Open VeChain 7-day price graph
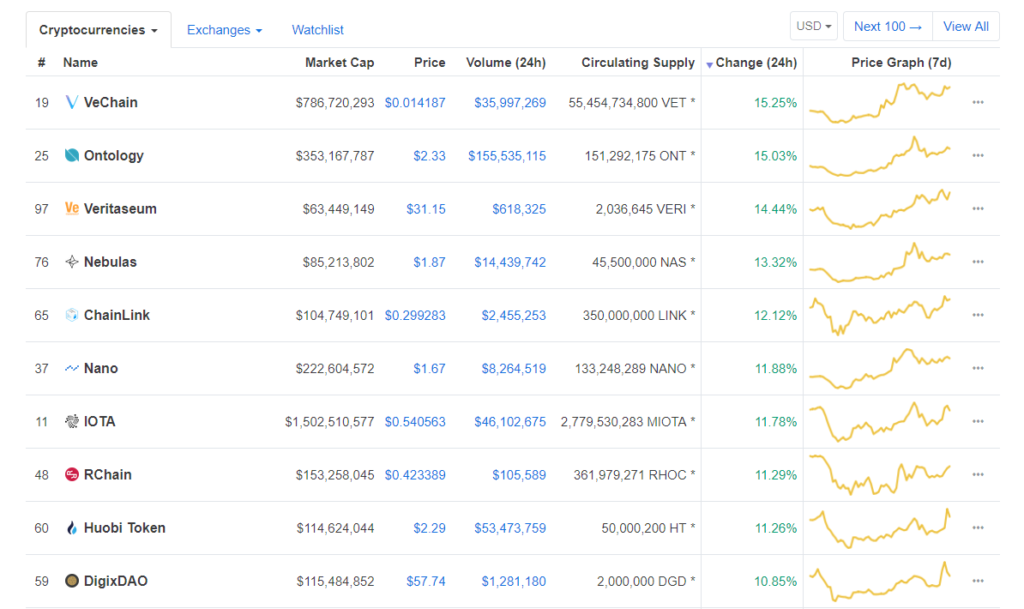This screenshot has height=609, width=1024. 880,102
